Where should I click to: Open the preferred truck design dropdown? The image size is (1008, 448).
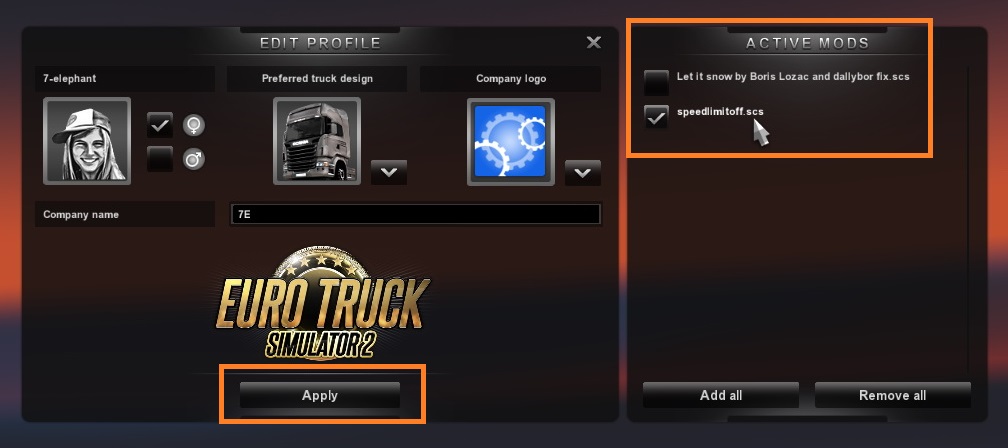click(389, 172)
